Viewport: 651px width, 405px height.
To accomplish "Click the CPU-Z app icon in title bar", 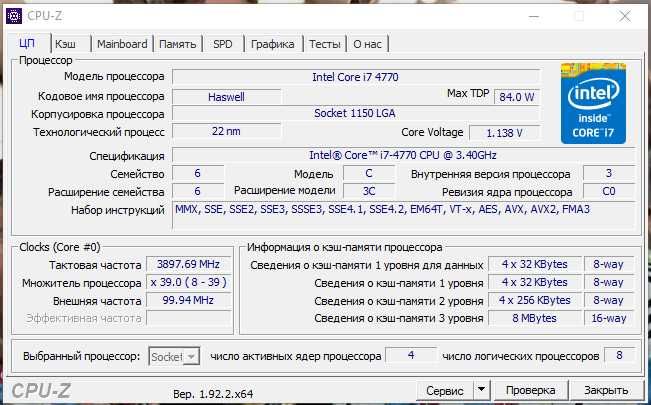I will (x=14, y=16).
